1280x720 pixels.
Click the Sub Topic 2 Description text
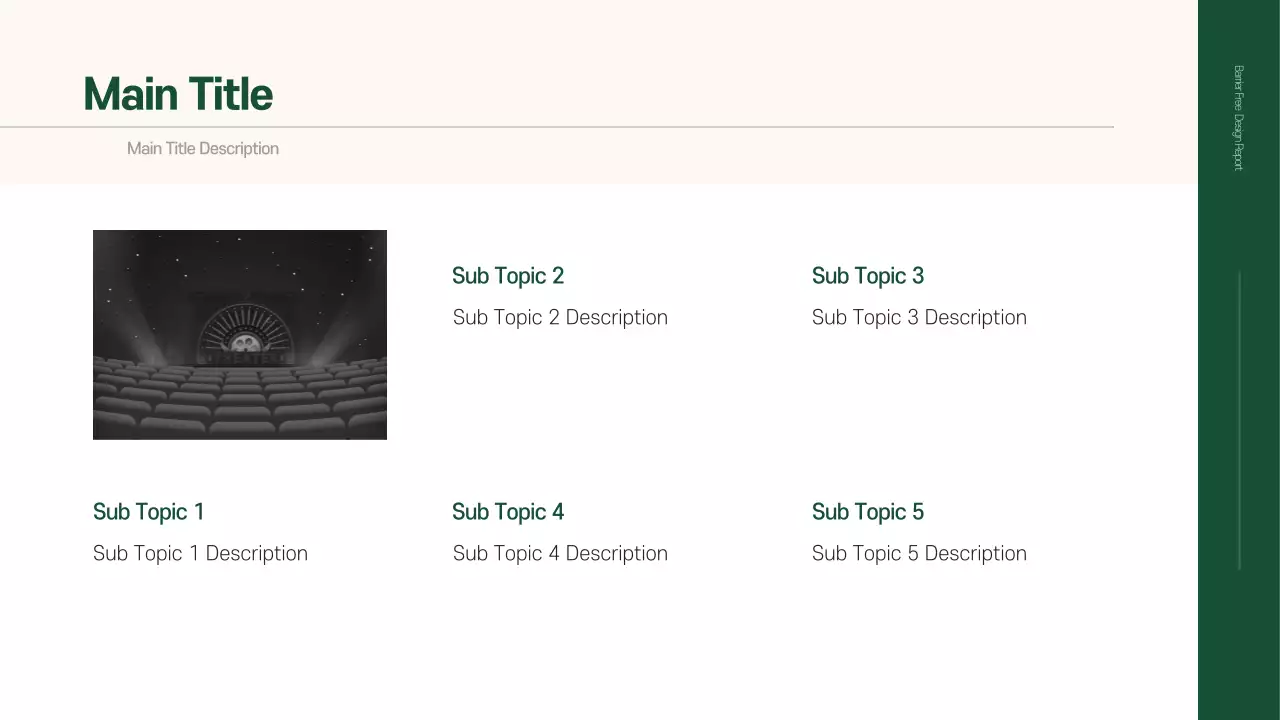click(x=560, y=318)
